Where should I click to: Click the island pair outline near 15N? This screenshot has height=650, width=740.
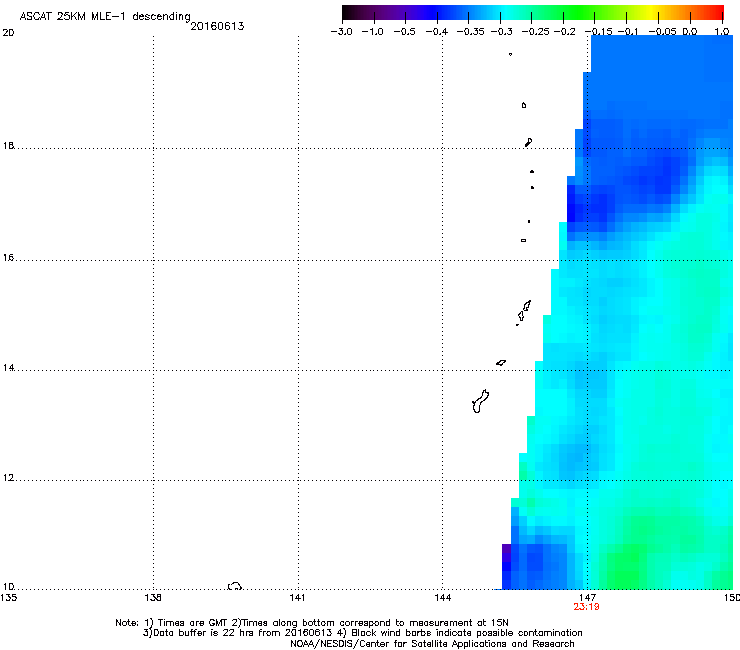[x=524, y=312]
